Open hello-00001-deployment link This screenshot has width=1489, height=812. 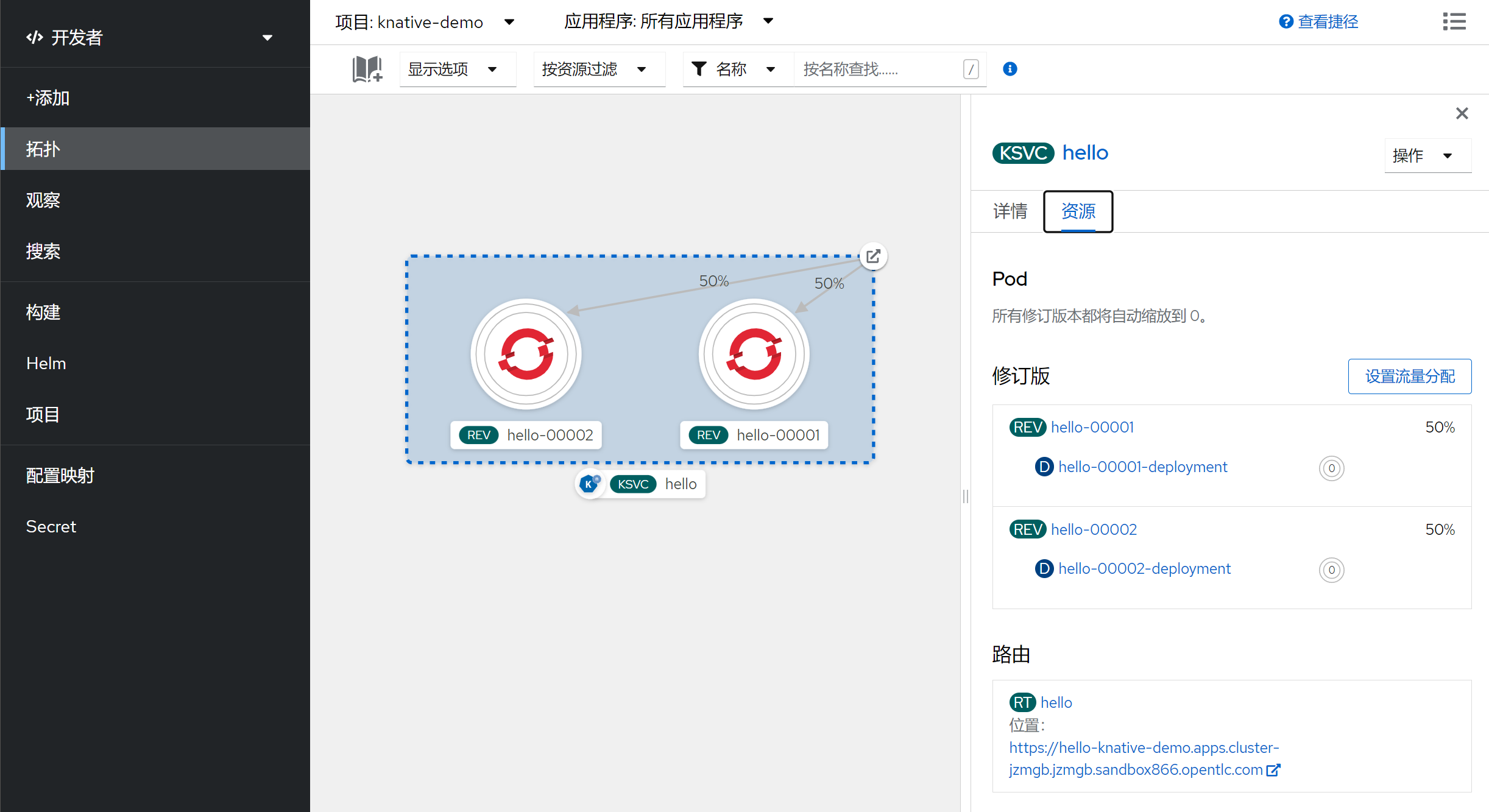tap(1143, 467)
